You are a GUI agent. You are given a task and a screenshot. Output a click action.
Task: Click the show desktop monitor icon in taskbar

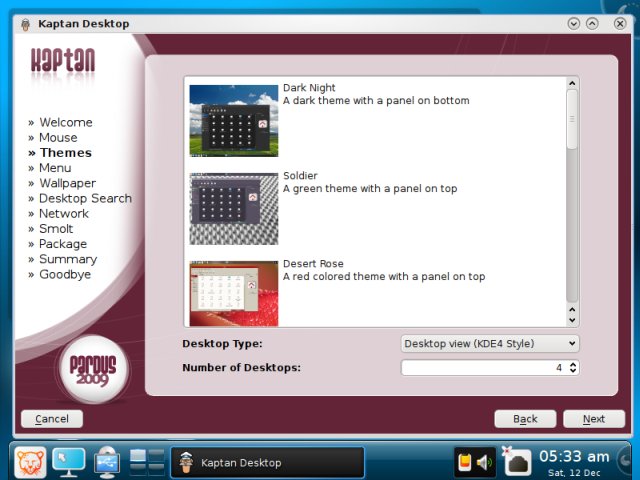coord(69,462)
